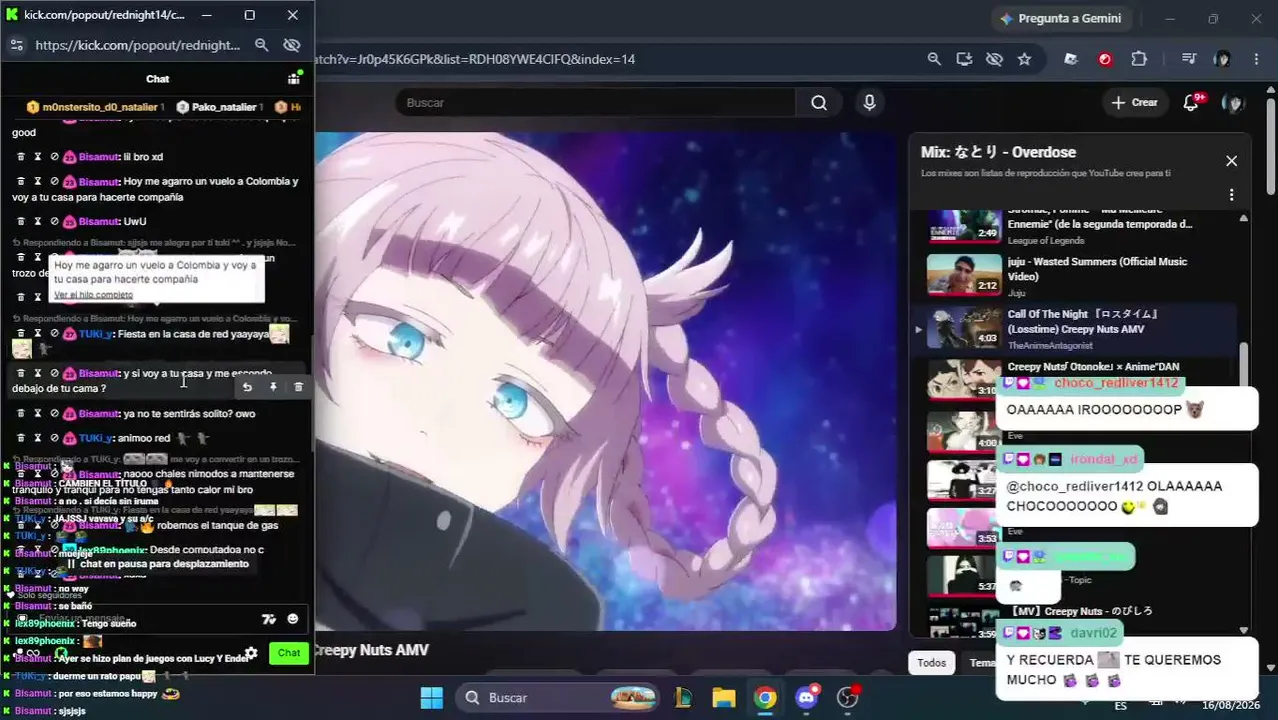
Task: Select "Call Of The Night (Lostime)" playlist item
Action: [1075, 329]
